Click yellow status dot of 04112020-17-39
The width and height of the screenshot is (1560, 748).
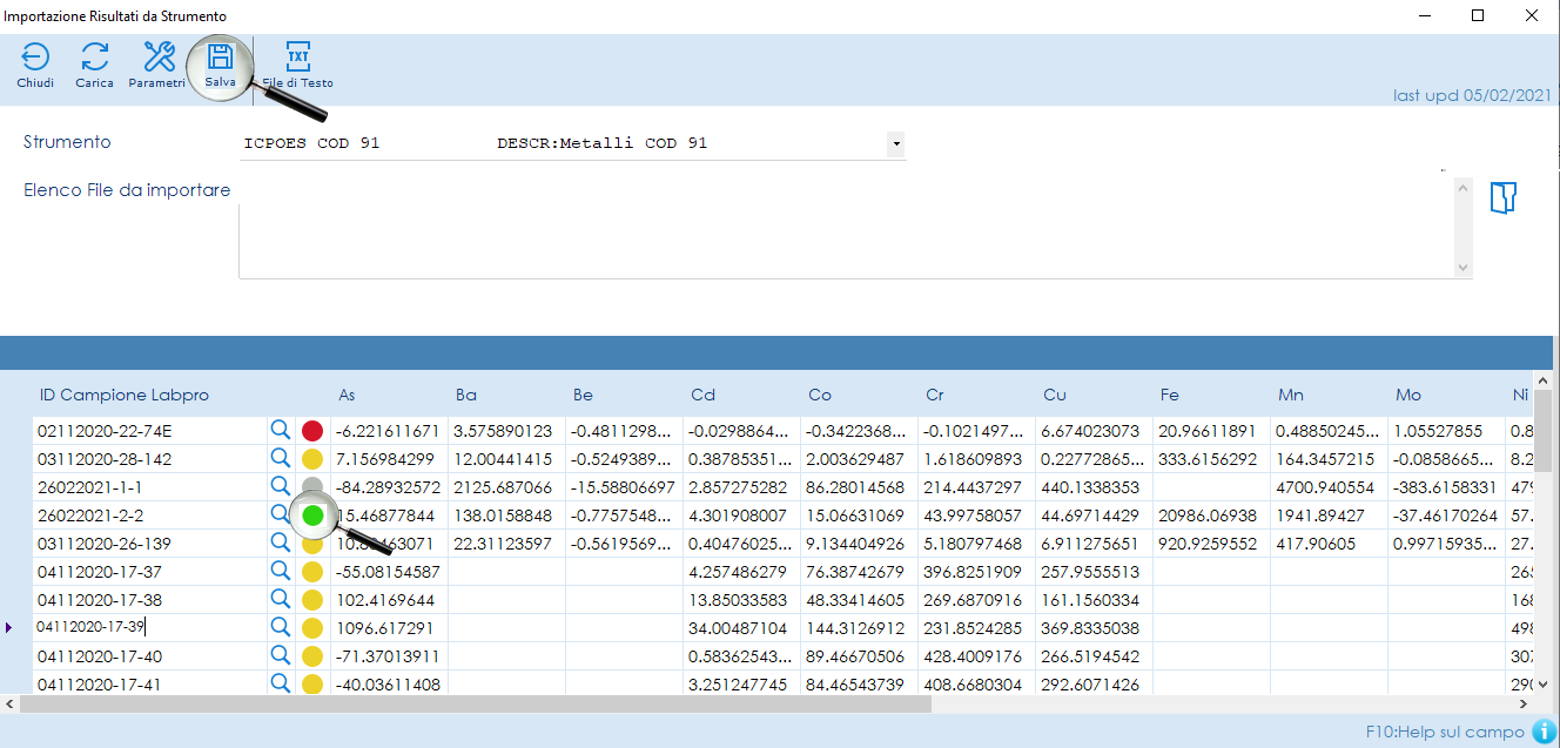point(312,628)
